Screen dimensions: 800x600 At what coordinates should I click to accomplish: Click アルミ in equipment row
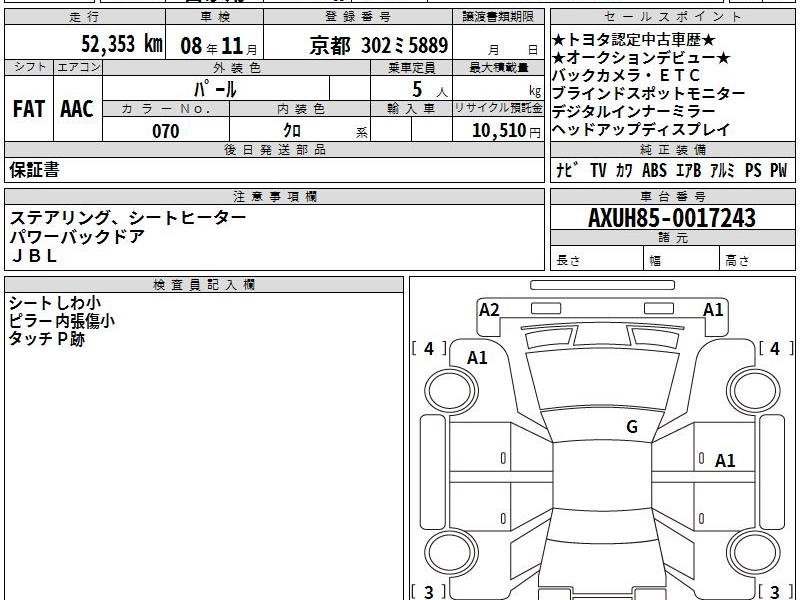coord(722,170)
